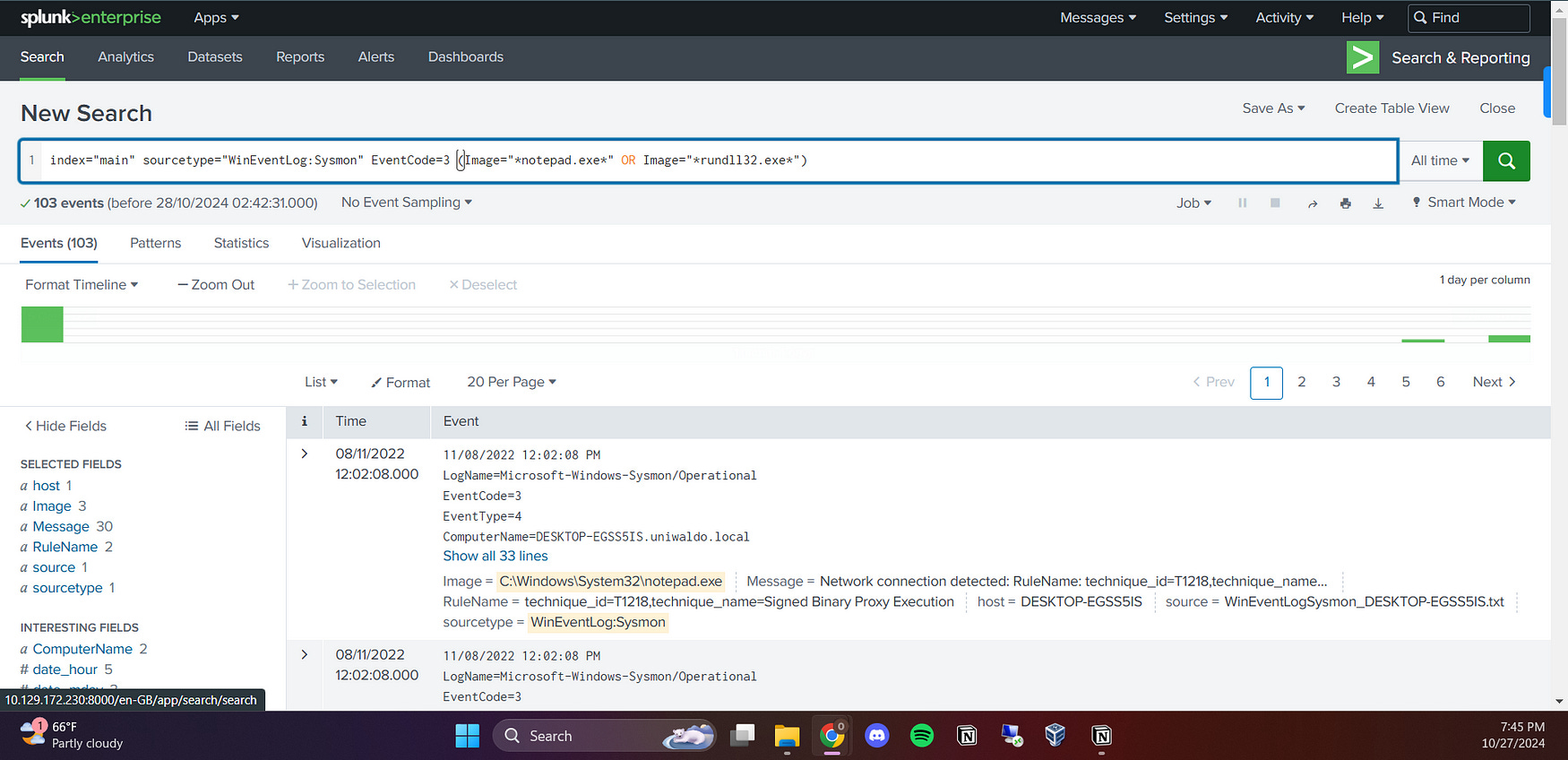The image size is (1568, 760).
Task: Click Next page link
Action: pyautogui.click(x=1494, y=382)
